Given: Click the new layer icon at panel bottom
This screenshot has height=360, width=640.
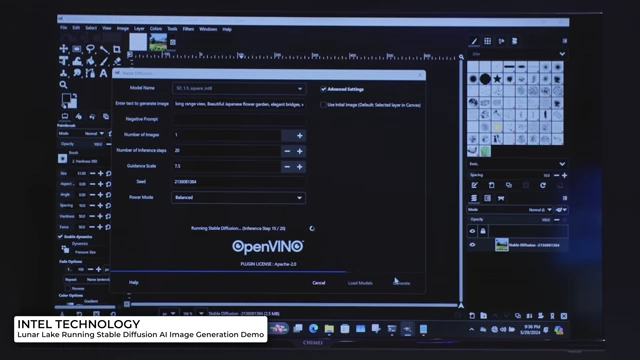Looking at the screenshot, I should coord(472,316).
